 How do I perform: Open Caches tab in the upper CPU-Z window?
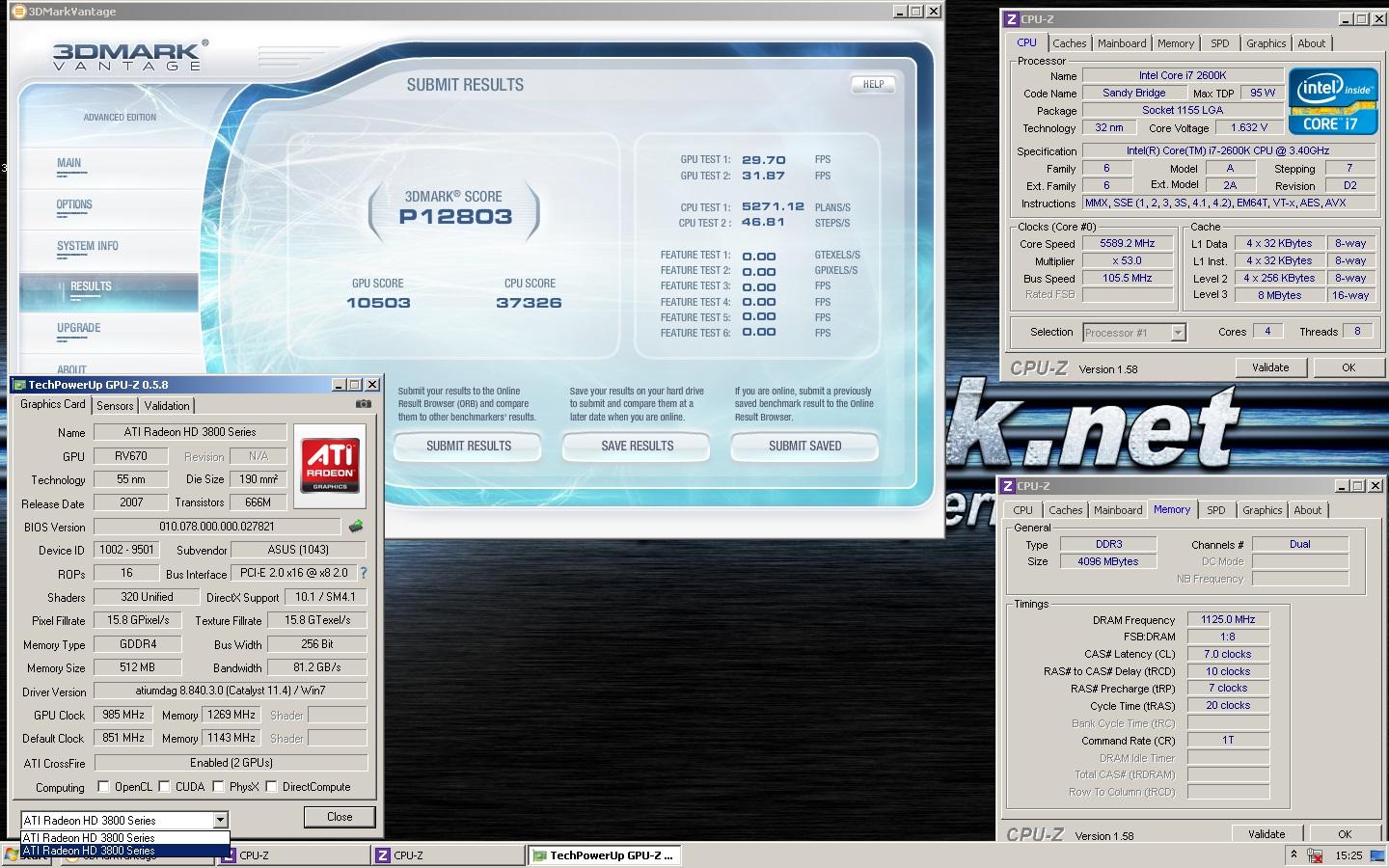coord(1070,43)
